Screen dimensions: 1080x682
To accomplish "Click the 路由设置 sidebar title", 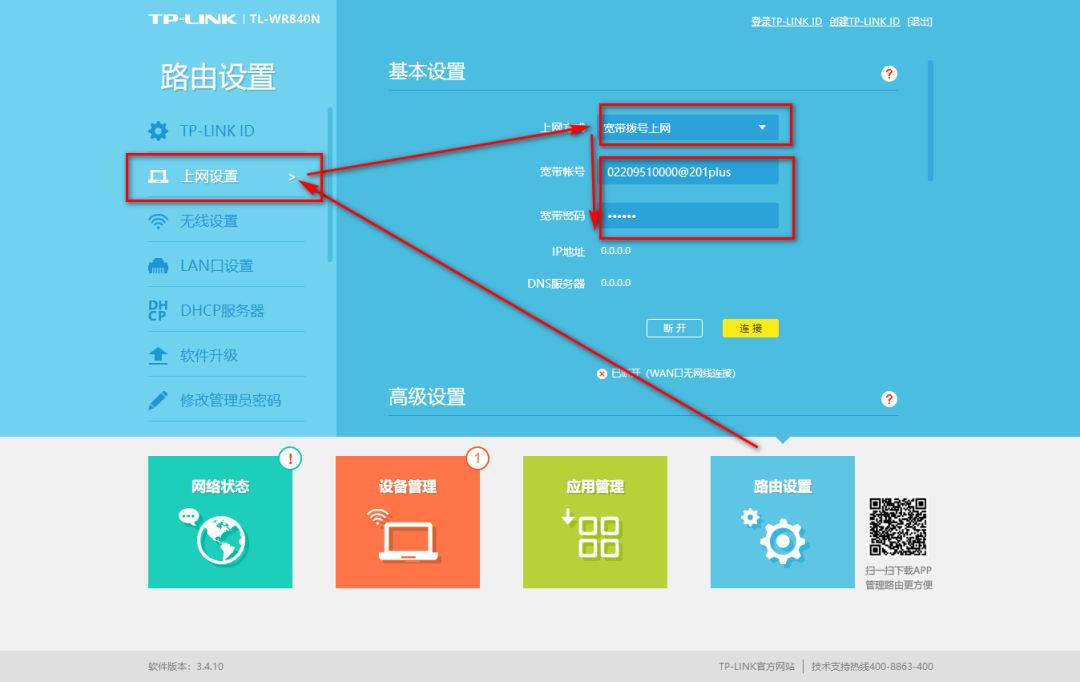I will point(218,76).
